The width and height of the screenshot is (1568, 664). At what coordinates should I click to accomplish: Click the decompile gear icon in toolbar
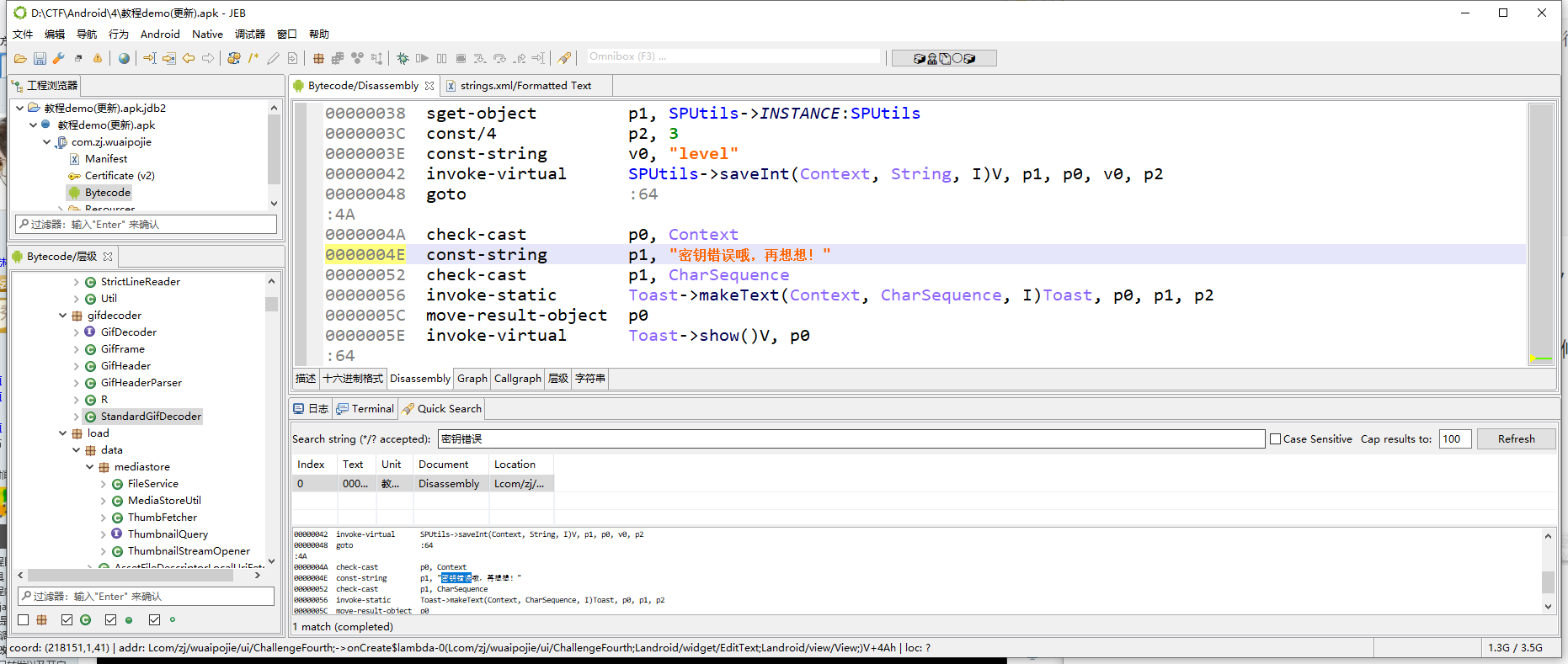click(234, 58)
